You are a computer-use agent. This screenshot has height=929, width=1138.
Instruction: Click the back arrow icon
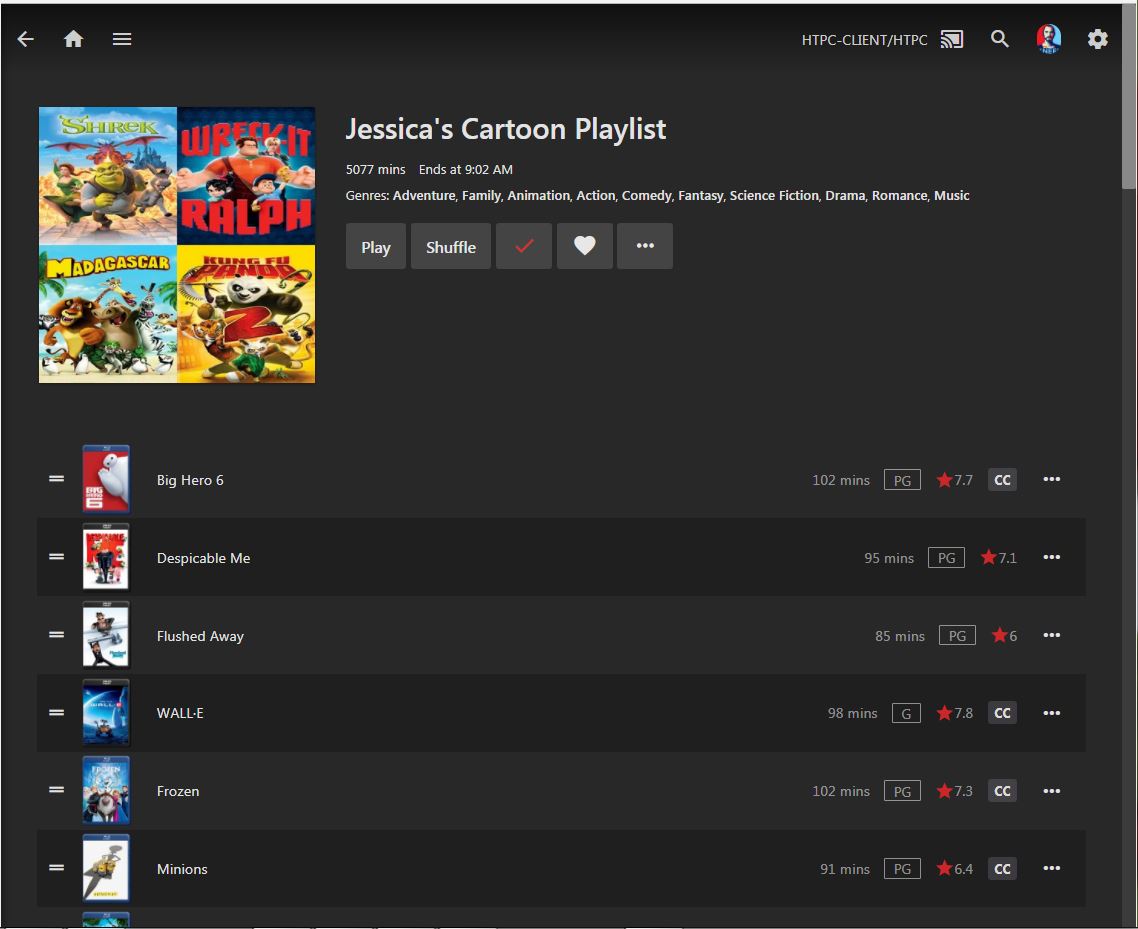tap(26, 39)
